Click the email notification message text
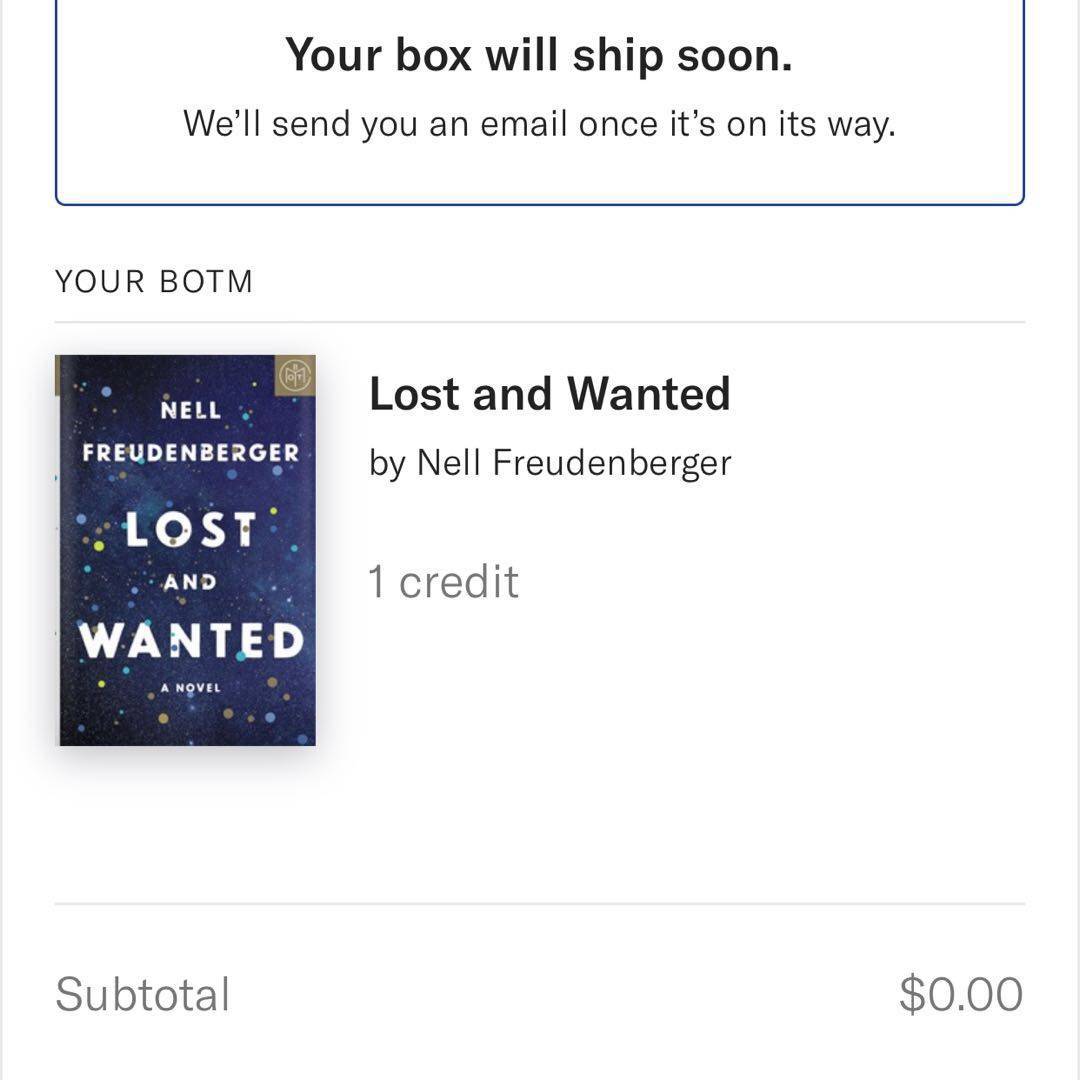The width and height of the screenshot is (1080, 1080). coord(539,124)
